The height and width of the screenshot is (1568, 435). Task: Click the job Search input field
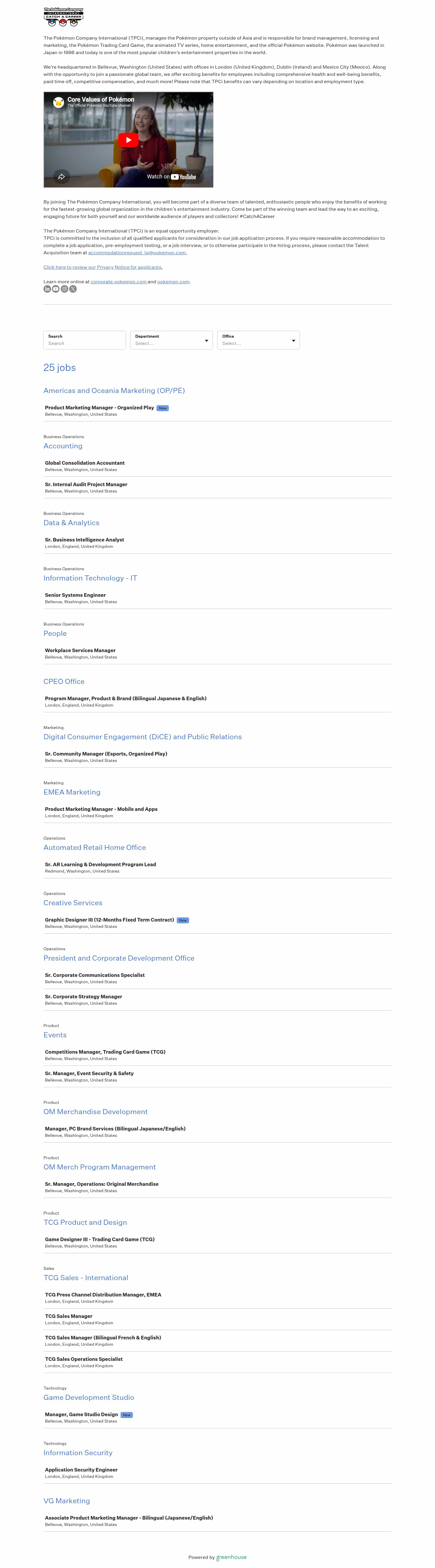(x=85, y=343)
